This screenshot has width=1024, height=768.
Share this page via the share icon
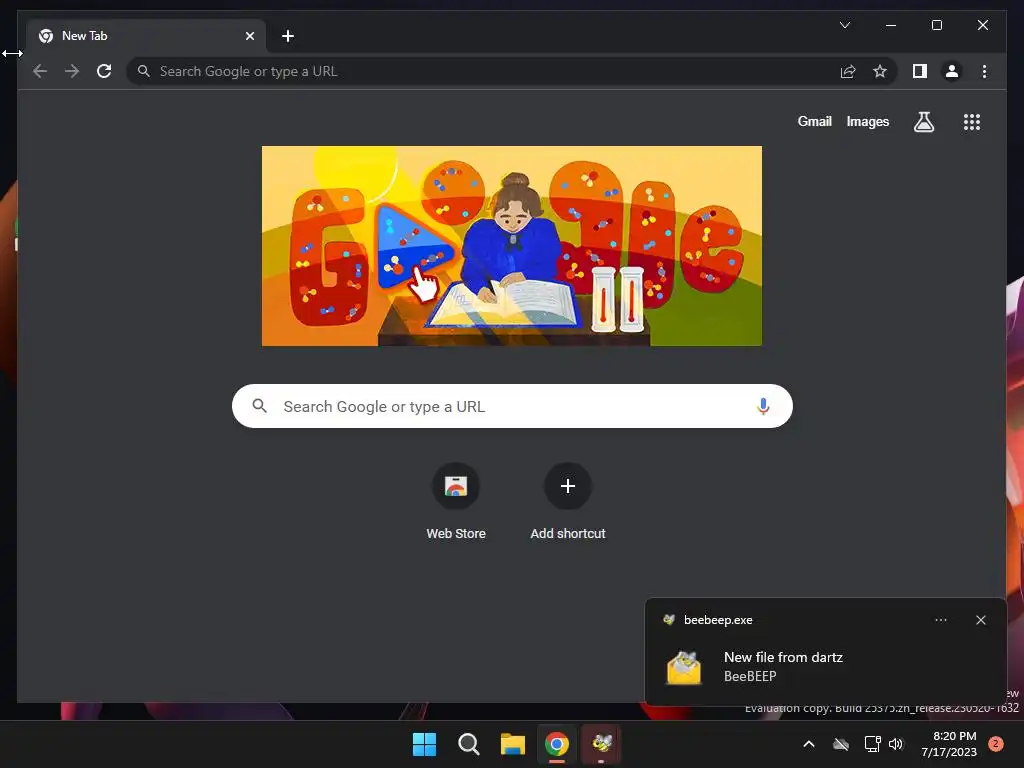click(848, 71)
